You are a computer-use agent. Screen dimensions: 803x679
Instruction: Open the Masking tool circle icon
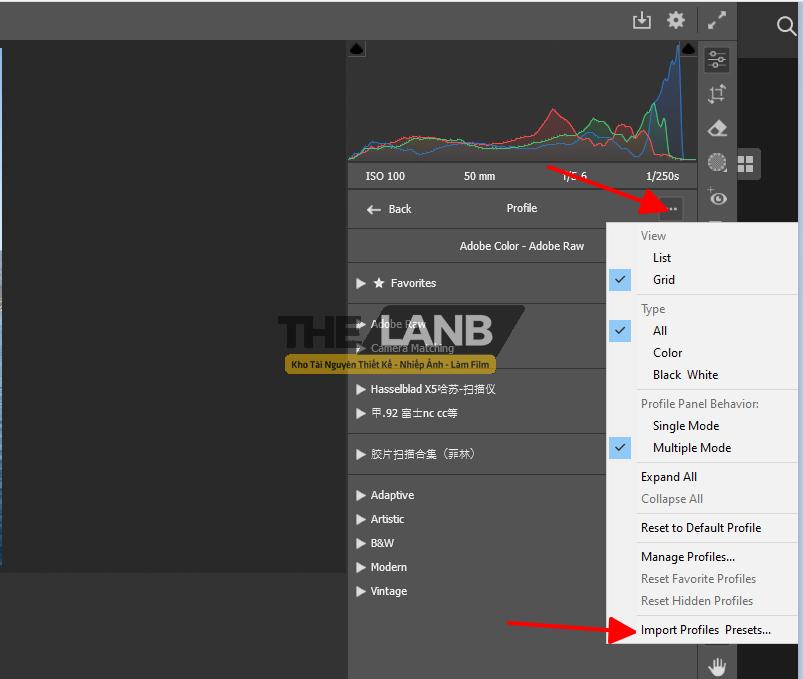pos(717,162)
